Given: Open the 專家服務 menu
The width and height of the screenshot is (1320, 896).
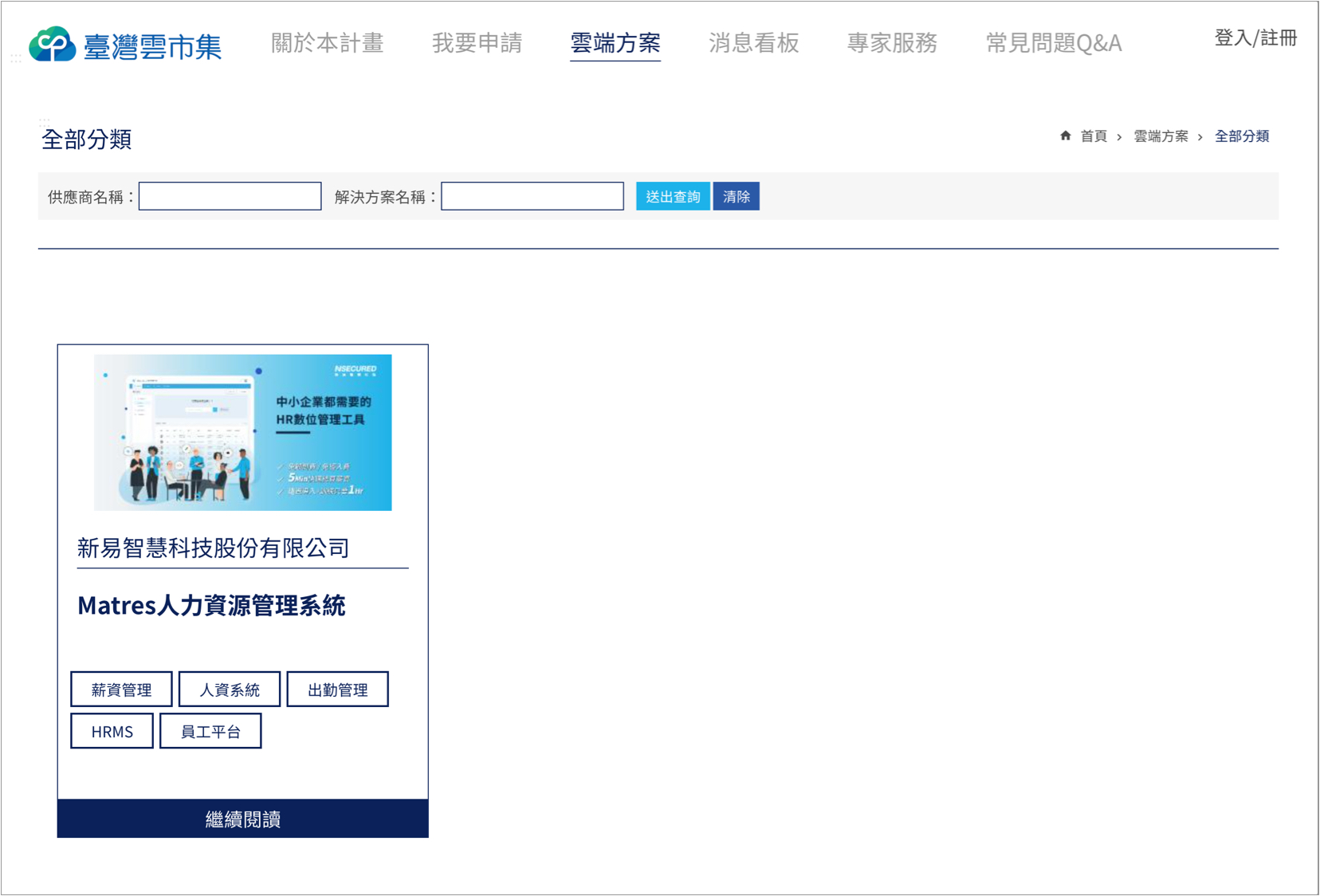Looking at the screenshot, I should coord(892,42).
